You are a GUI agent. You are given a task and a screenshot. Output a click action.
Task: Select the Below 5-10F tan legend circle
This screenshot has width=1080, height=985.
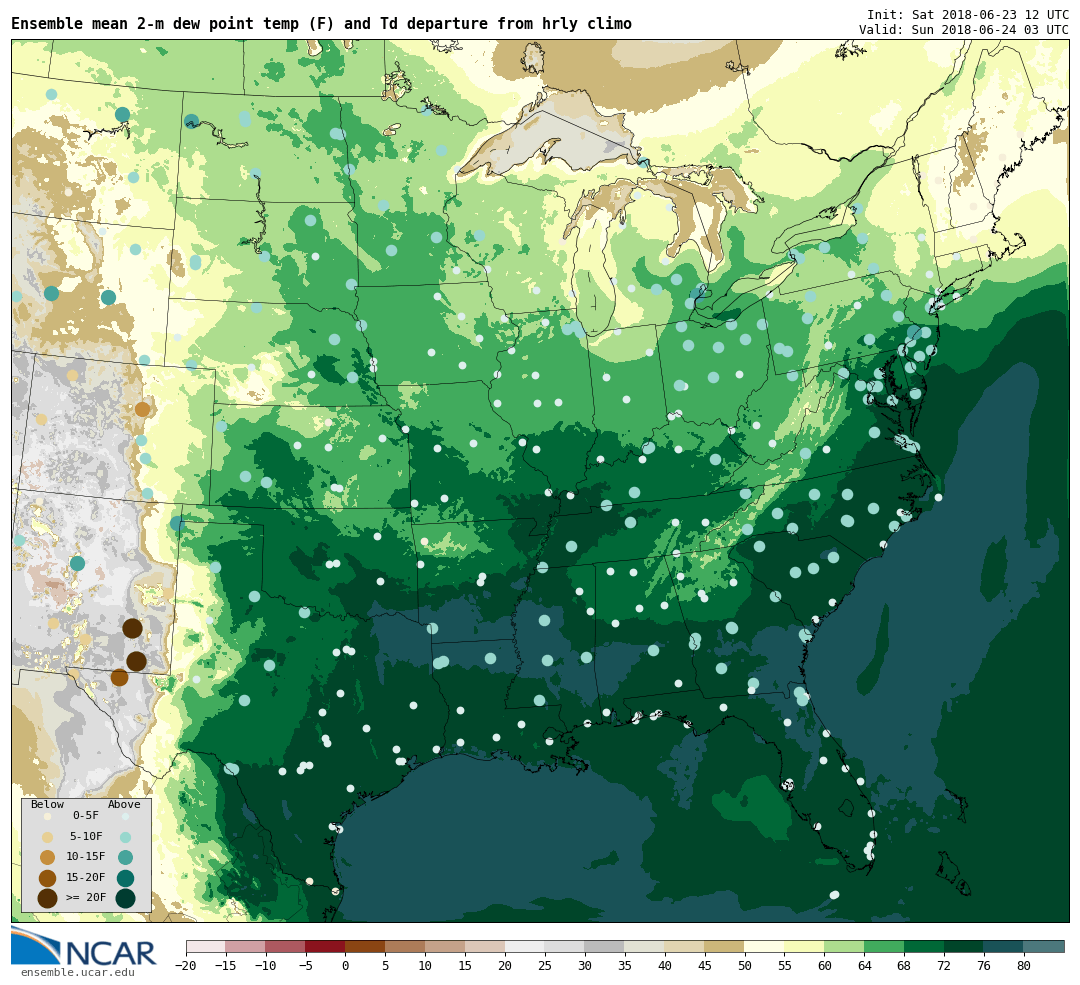coord(48,837)
